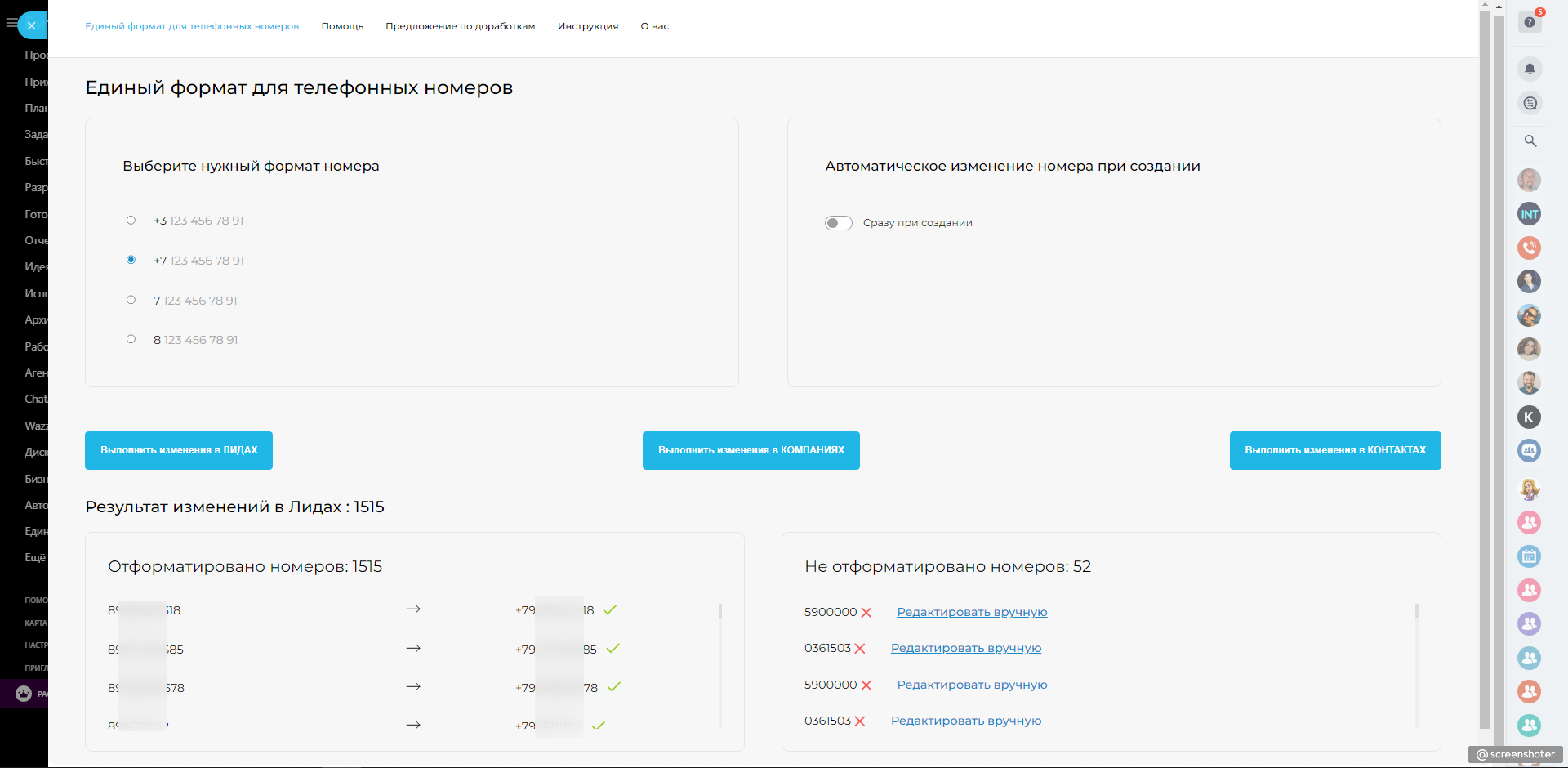Screen dimensions: 1568x768
Task: Click 'Выполнить изменения в ЛИДАХ' button
Action: pyautogui.click(x=179, y=450)
